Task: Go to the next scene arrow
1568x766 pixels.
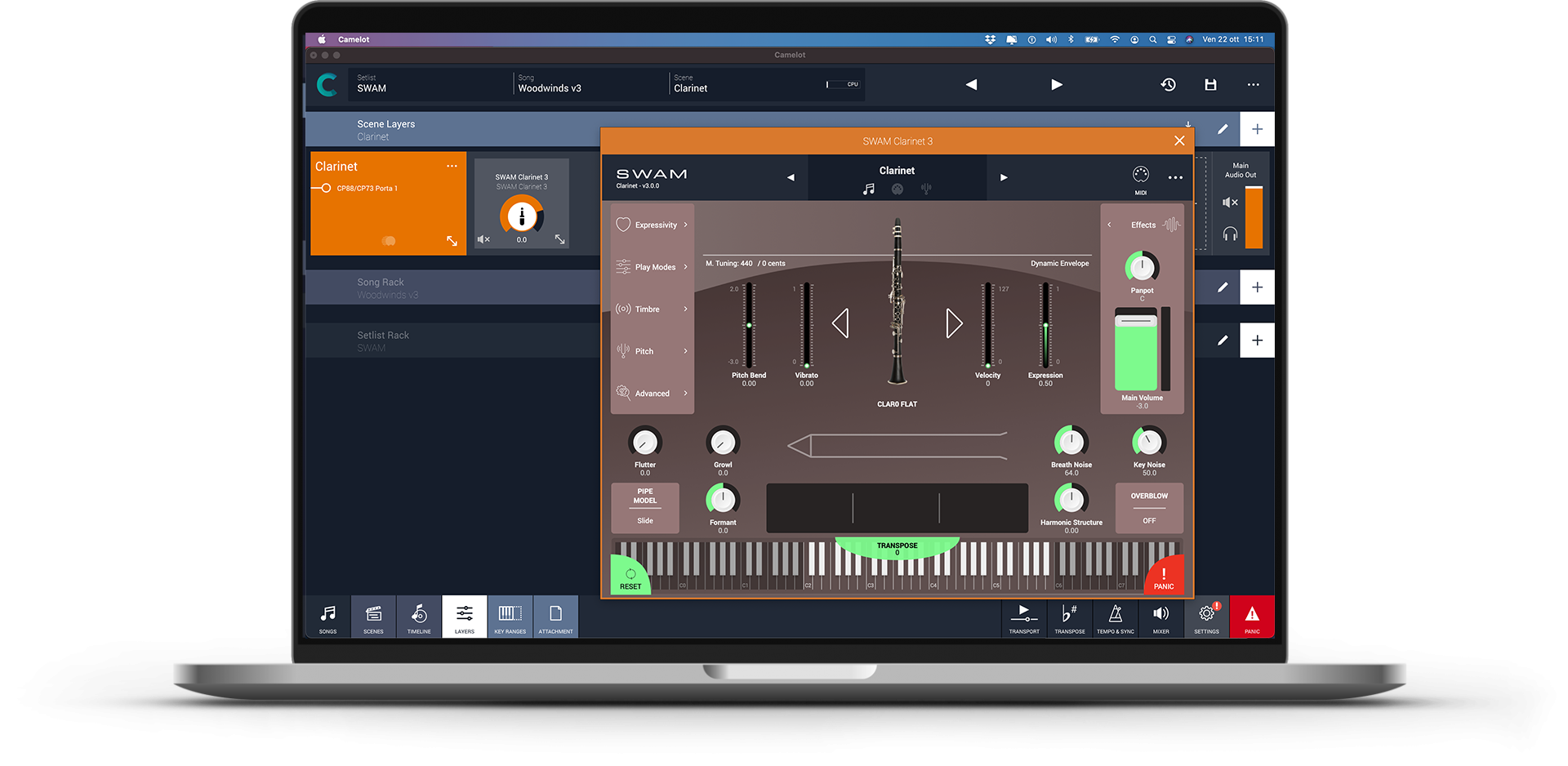Action: point(1057,84)
